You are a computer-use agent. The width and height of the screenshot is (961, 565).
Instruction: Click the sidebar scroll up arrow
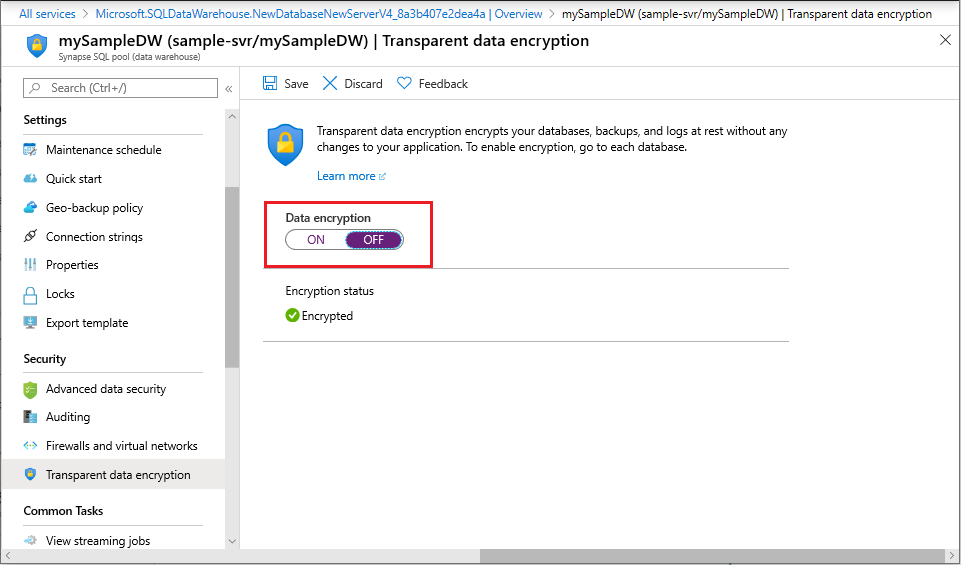tap(232, 116)
